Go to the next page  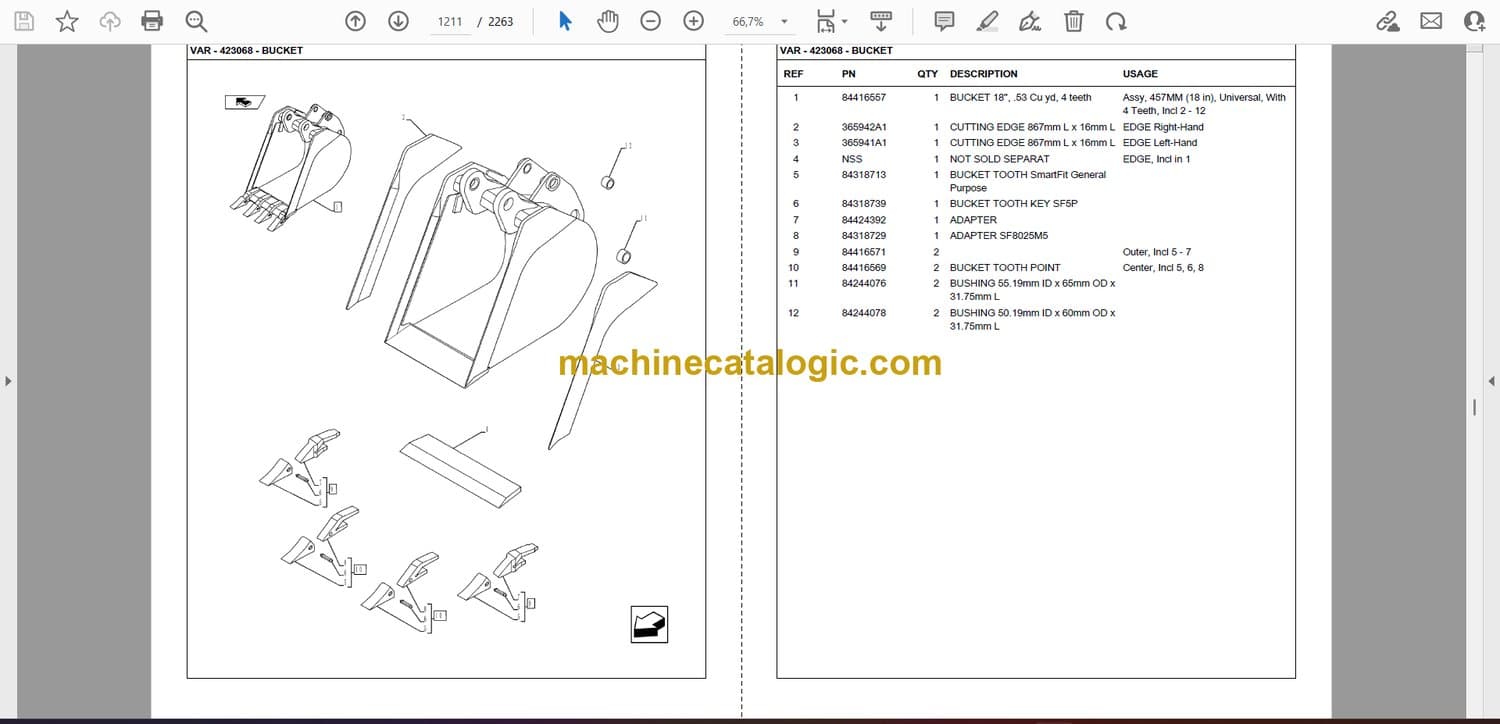(398, 21)
